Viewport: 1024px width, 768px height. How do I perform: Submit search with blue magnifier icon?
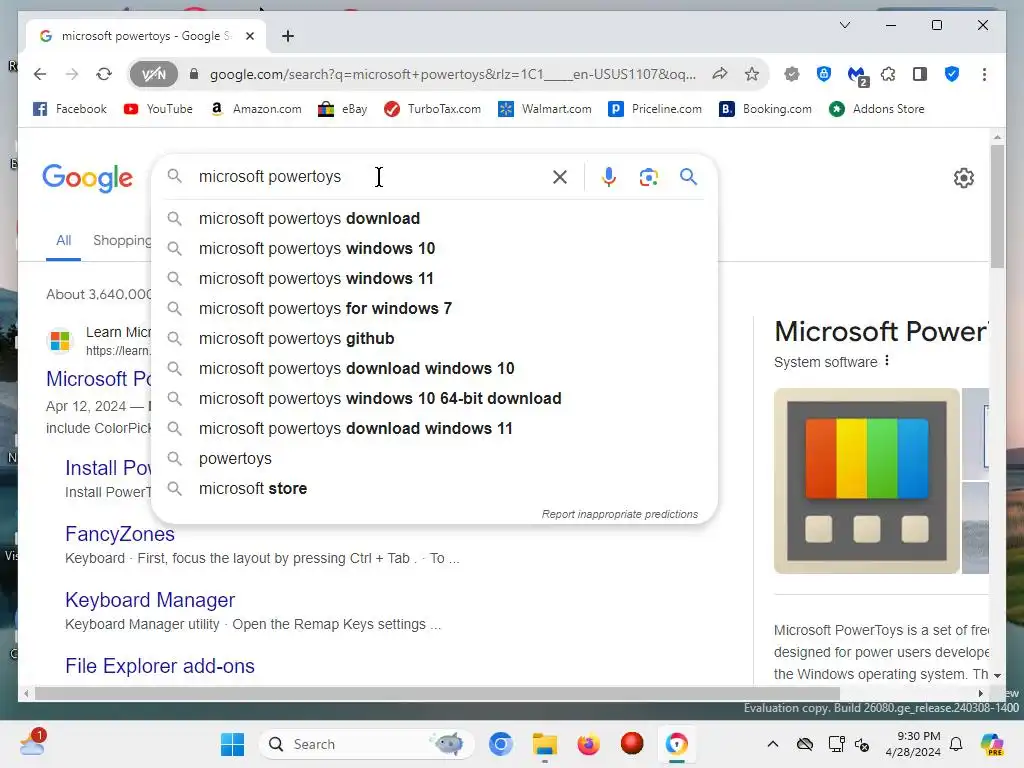click(688, 177)
